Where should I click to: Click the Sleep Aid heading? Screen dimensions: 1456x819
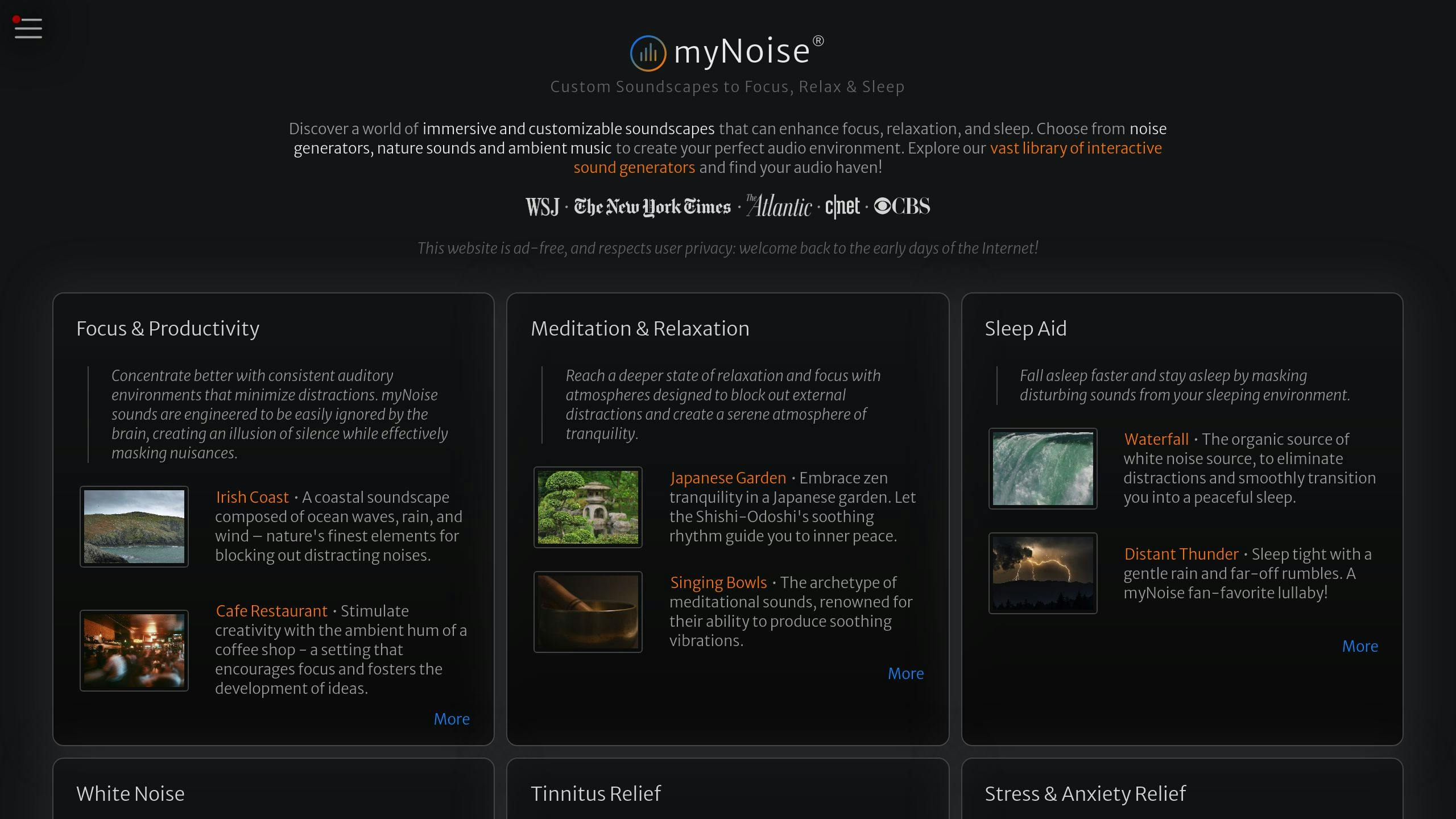coord(1025,329)
